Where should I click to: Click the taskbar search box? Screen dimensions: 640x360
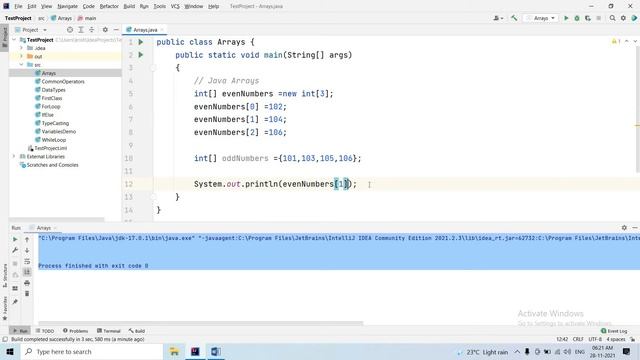pos(92,351)
